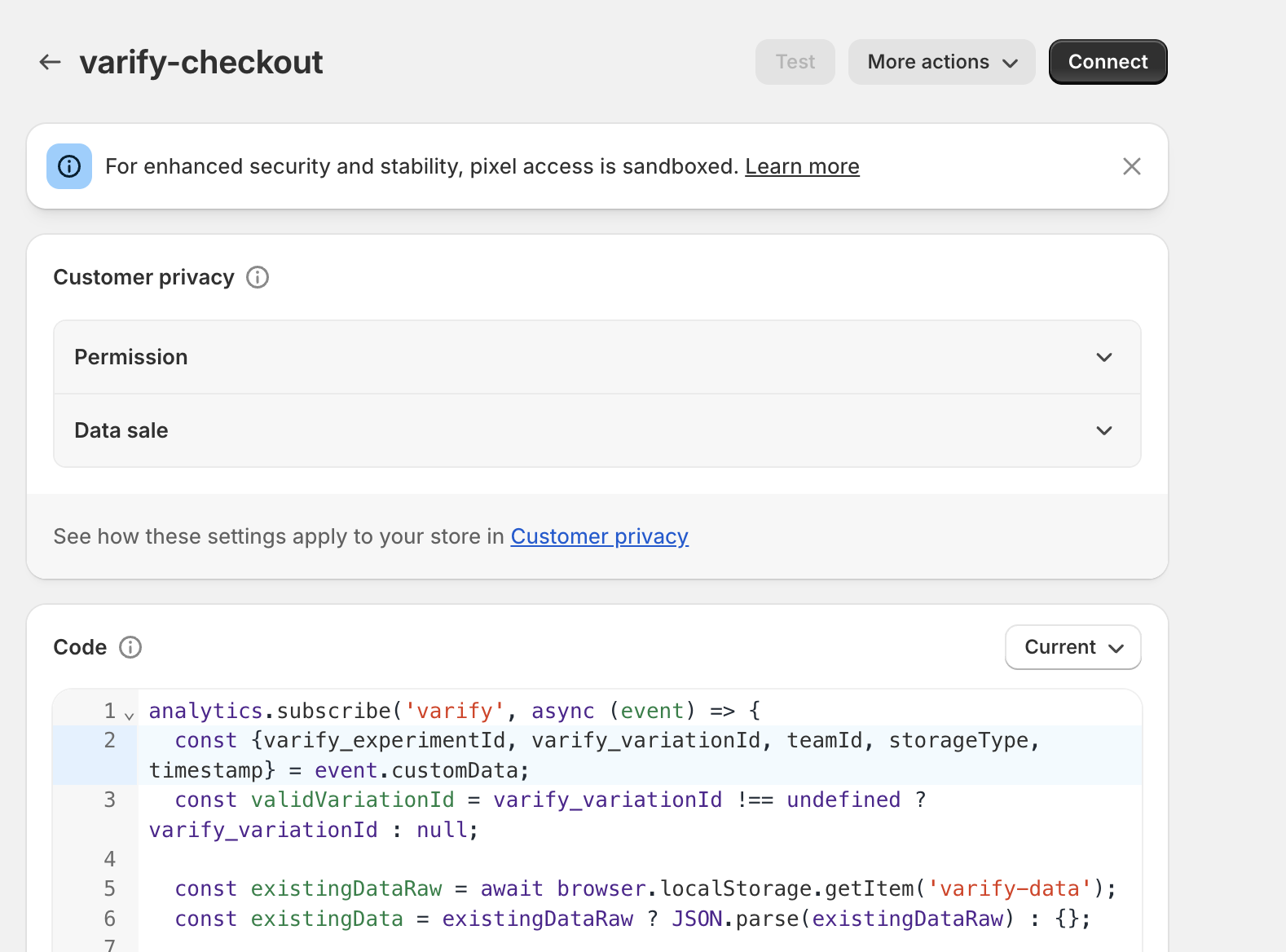Dismiss the sandbox security banner
Viewport: 1286px width, 952px height.
pos(1132,166)
